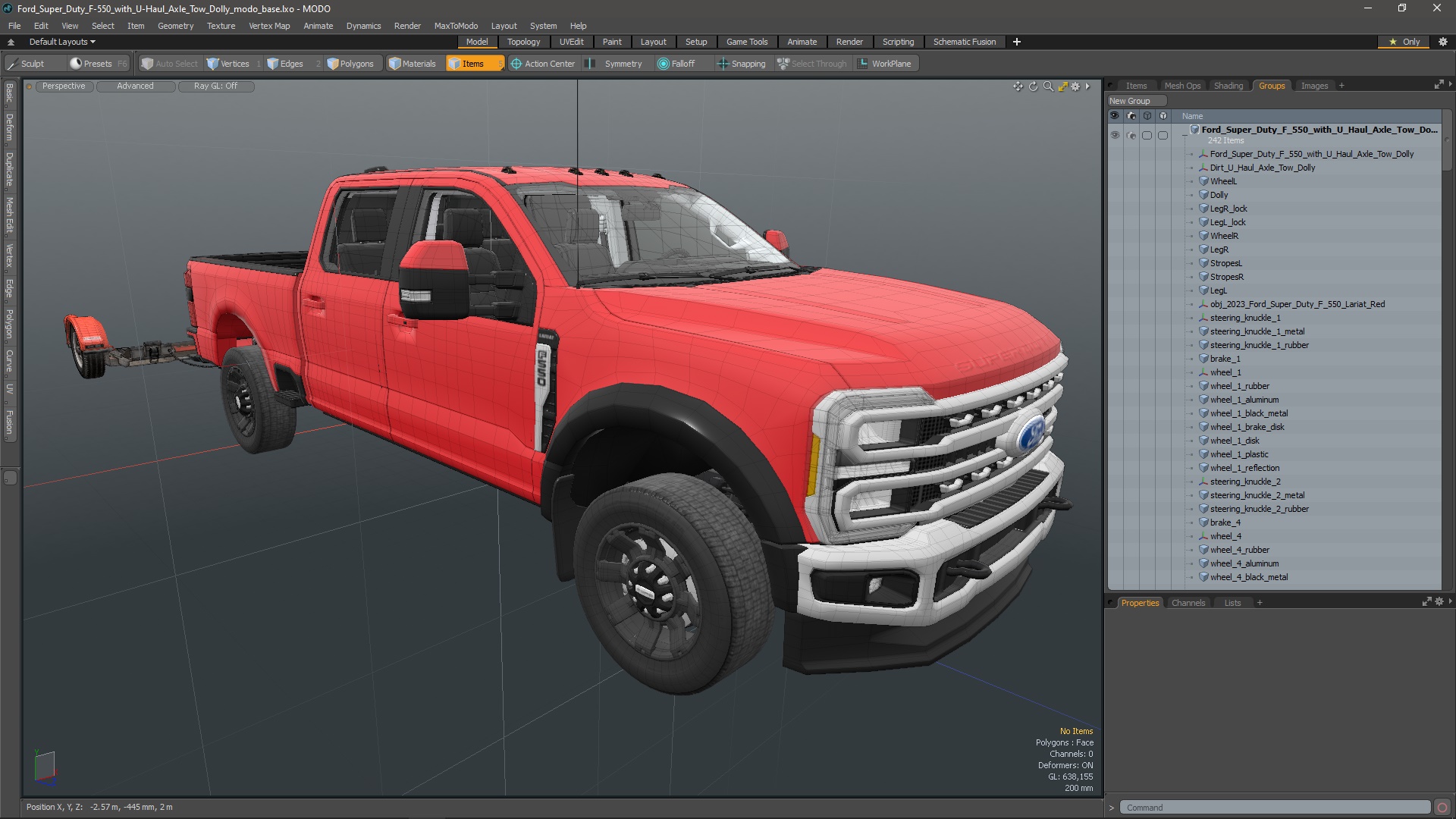The height and width of the screenshot is (819, 1456).
Task: Click viewport rotate icon
Action: tap(1033, 86)
